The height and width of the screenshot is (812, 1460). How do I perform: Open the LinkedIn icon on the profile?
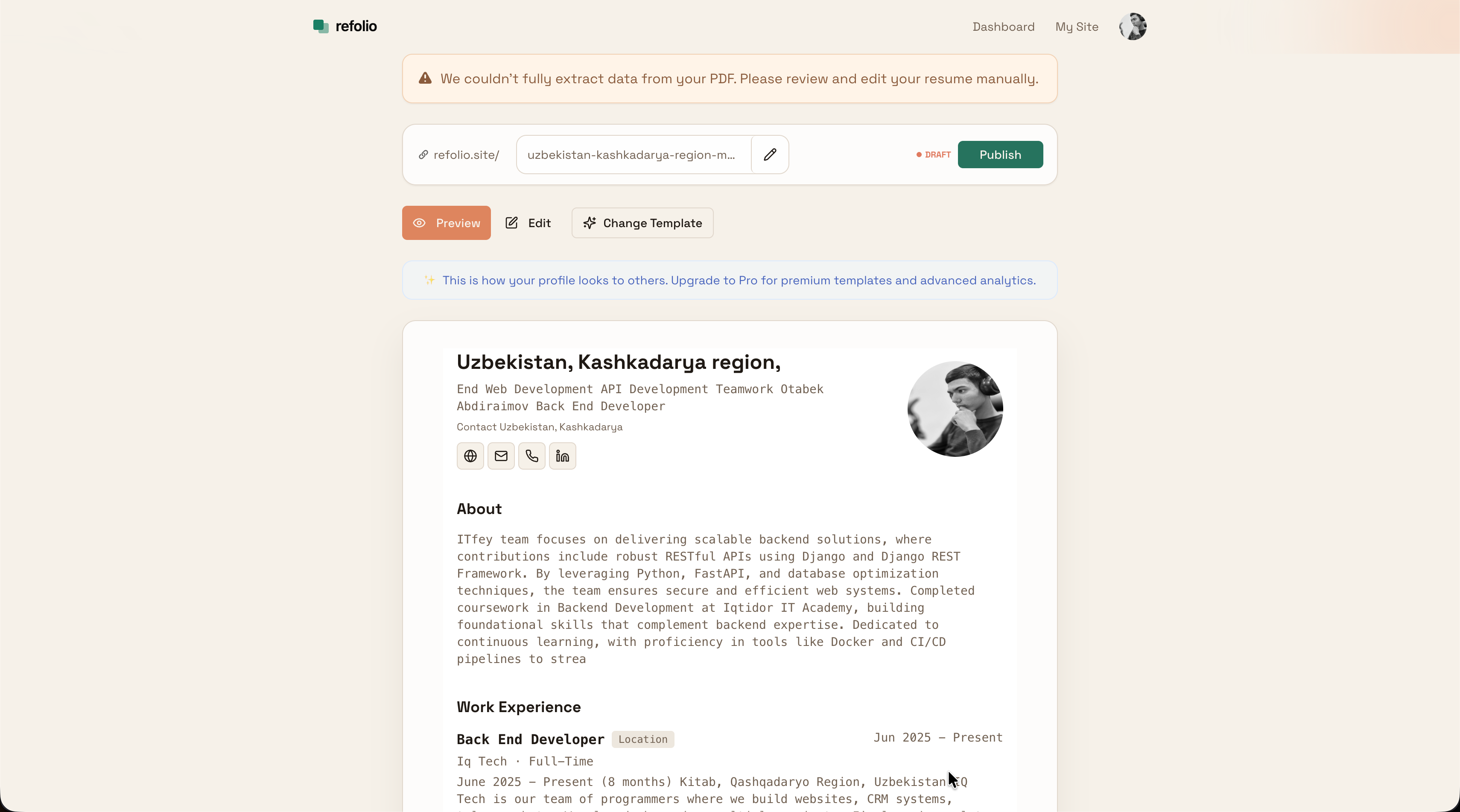click(x=562, y=455)
